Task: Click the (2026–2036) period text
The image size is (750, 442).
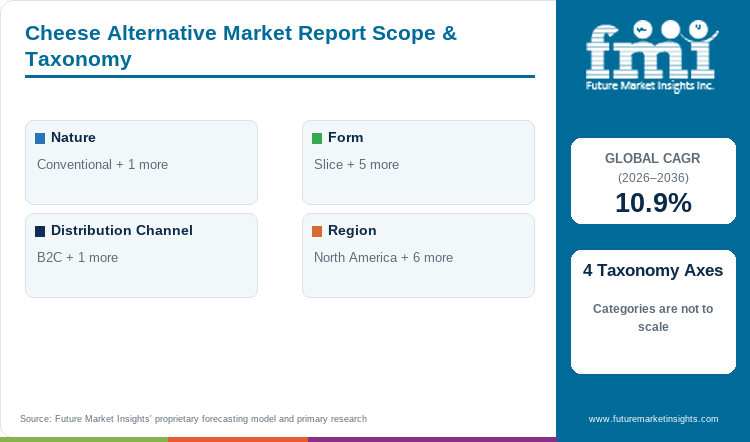Action: click(x=653, y=178)
